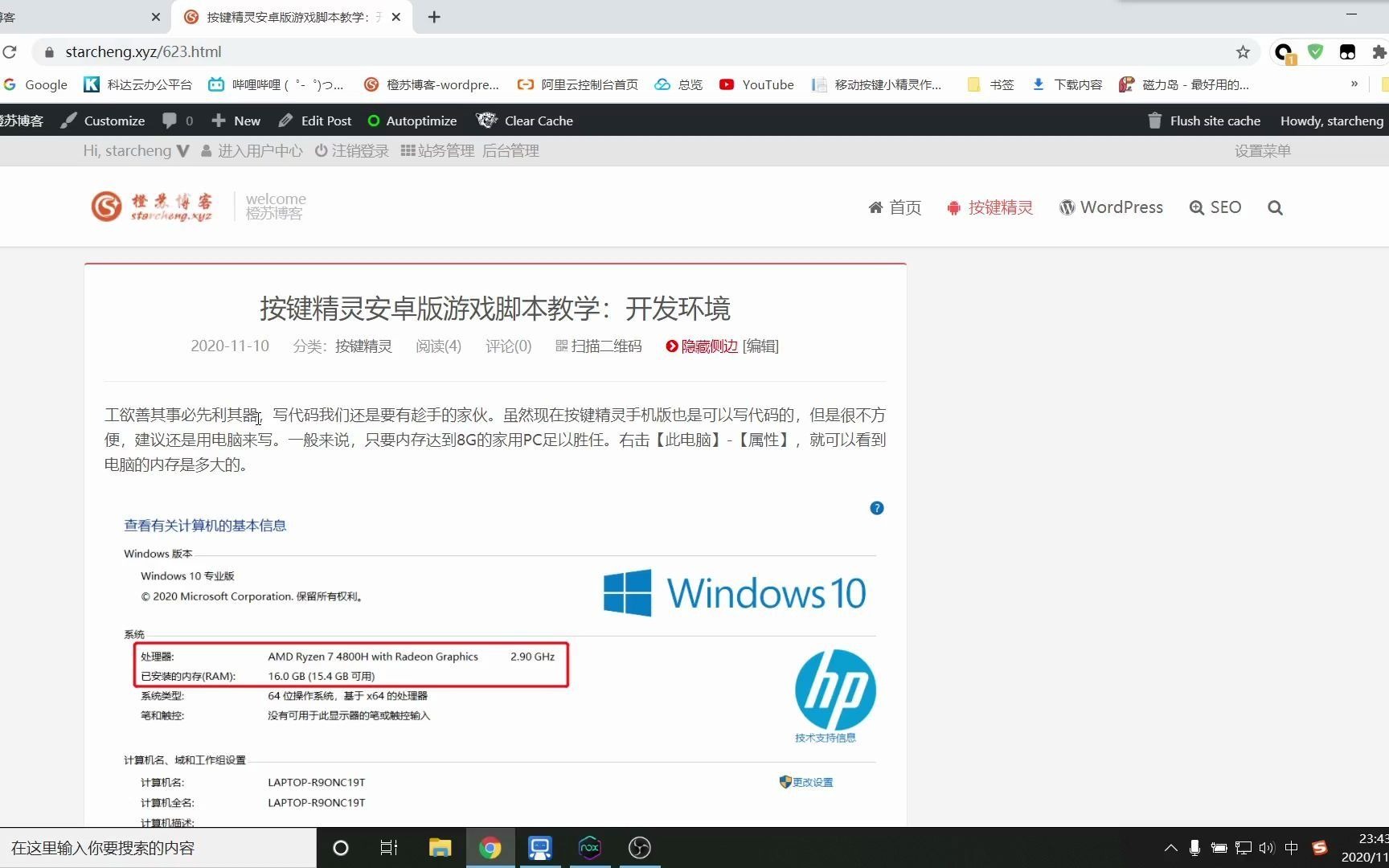Mute the speaker icon in system tray
Screen dimensions: 1389x868
pyautogui.click(x=1267, y=847)
